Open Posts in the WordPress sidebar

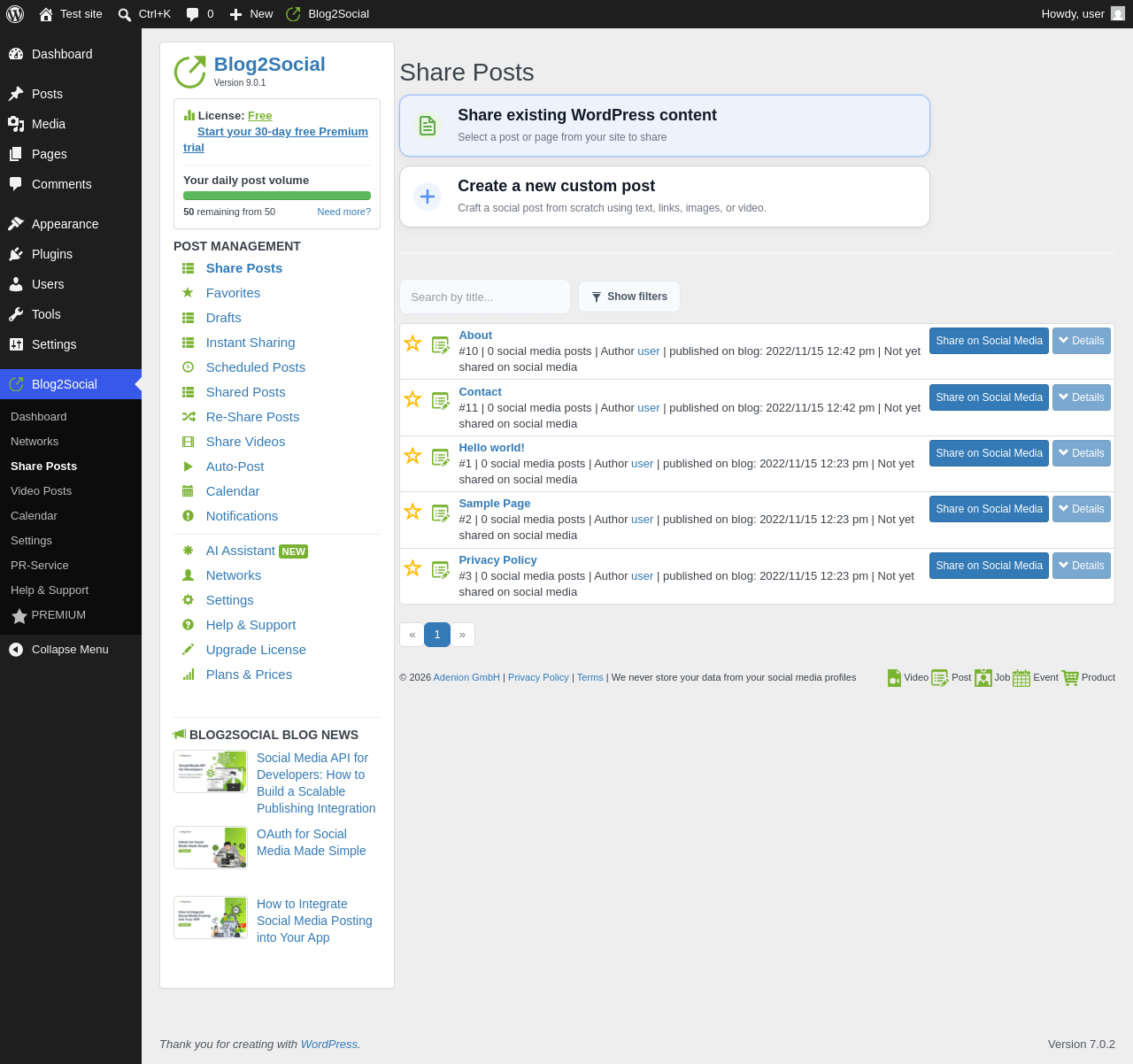(x=71, y=94)
